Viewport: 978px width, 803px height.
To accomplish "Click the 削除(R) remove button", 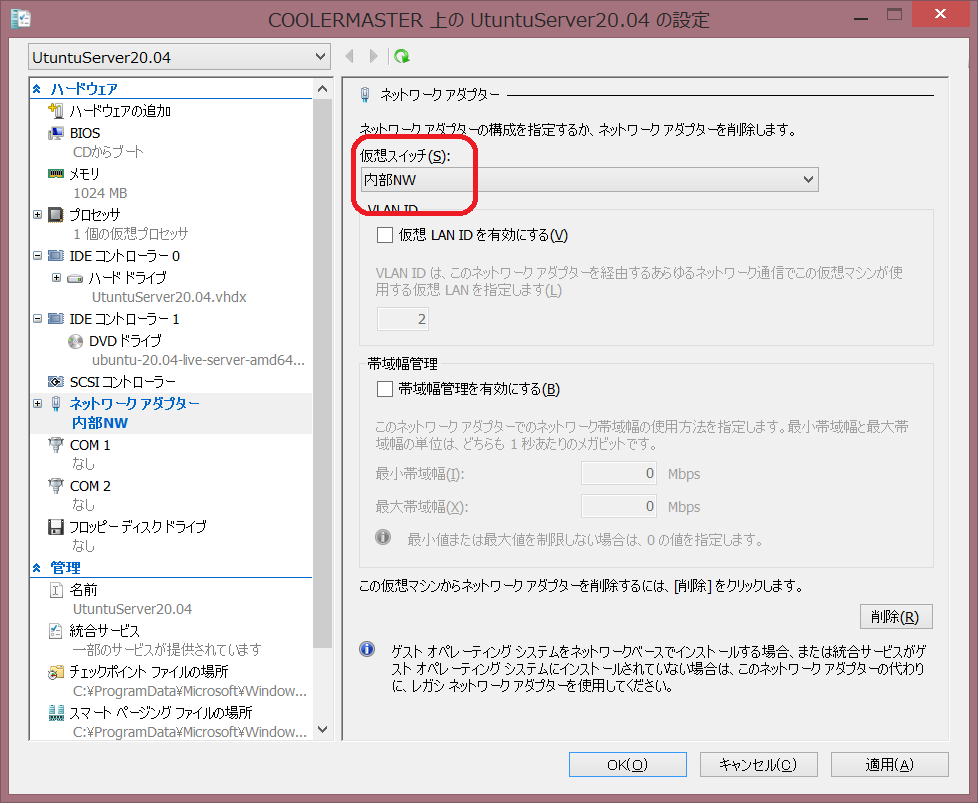I will pyautogui.click(x=896, y=617).
